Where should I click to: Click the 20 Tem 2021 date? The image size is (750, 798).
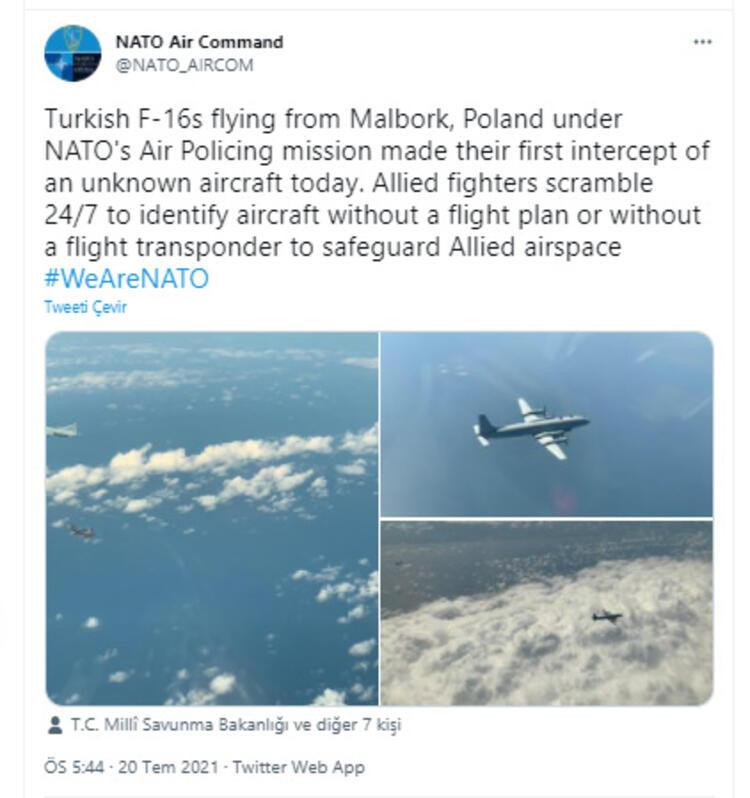[168, 767]
